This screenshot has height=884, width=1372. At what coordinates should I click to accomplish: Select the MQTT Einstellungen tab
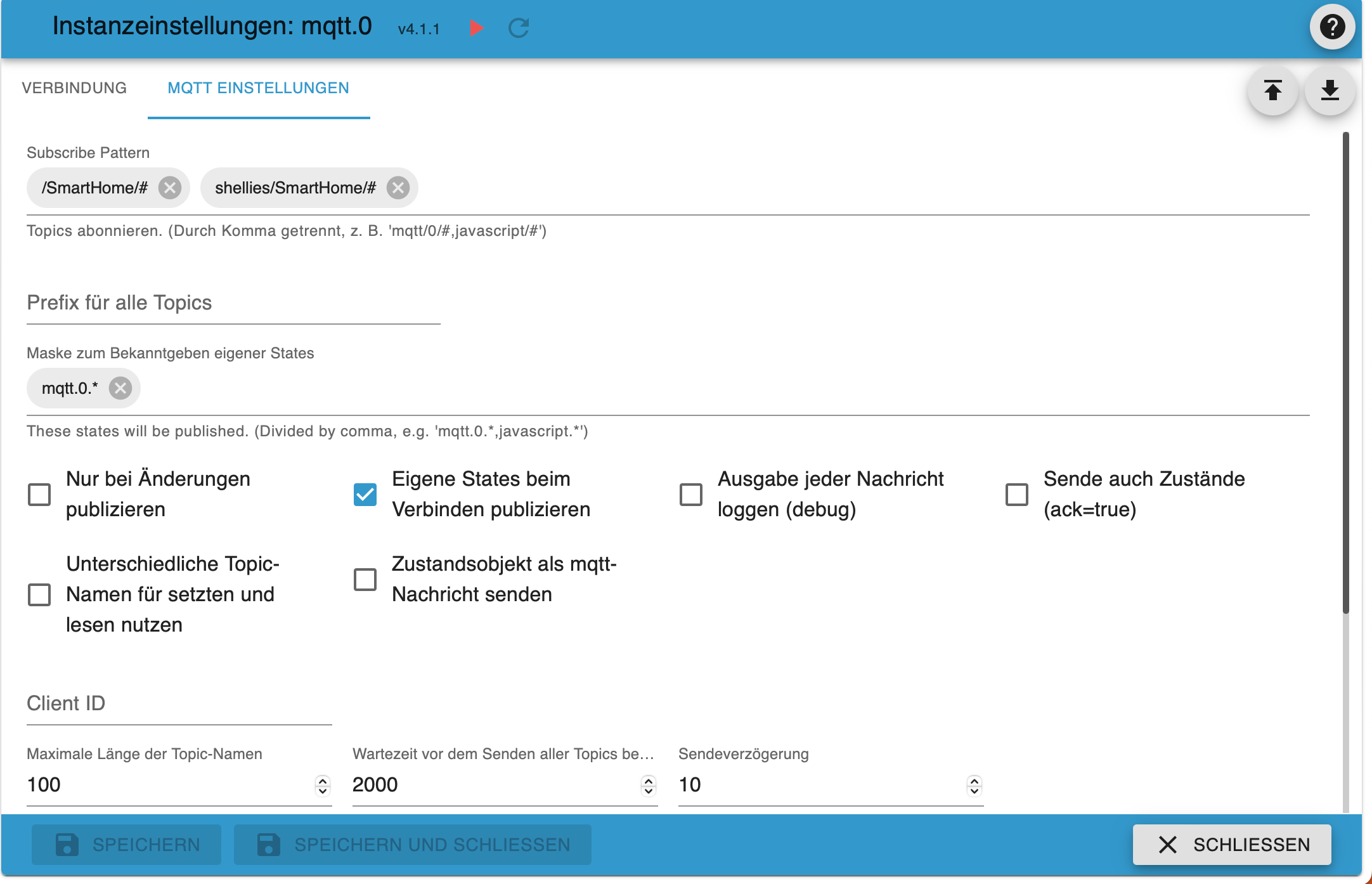point(258,88)
